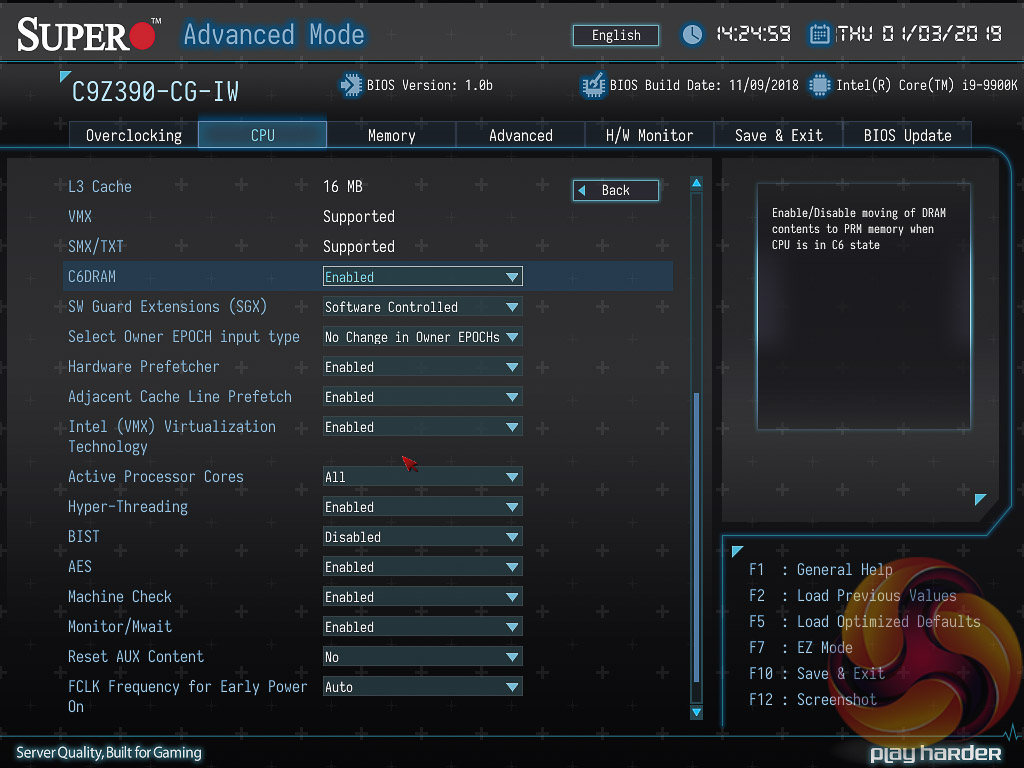Click the Monitor/Mwait setting label

(x=120, y=627)
